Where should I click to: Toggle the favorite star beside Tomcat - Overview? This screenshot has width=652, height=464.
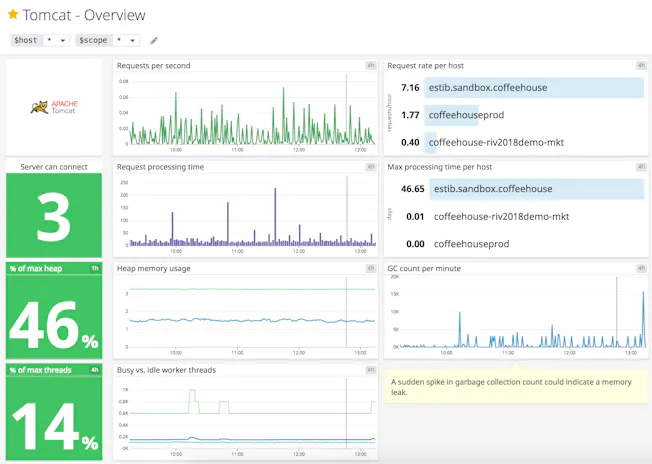coord(13,15)
